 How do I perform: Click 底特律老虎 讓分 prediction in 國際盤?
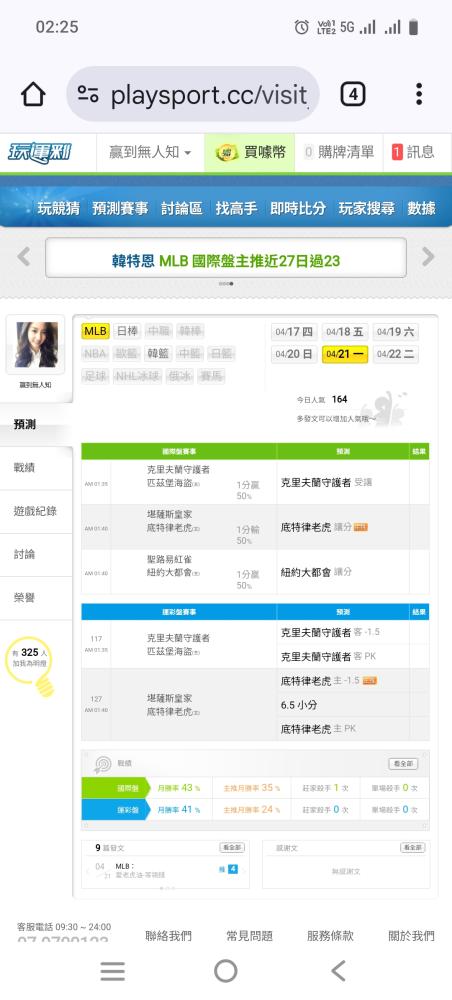point(324,527)
